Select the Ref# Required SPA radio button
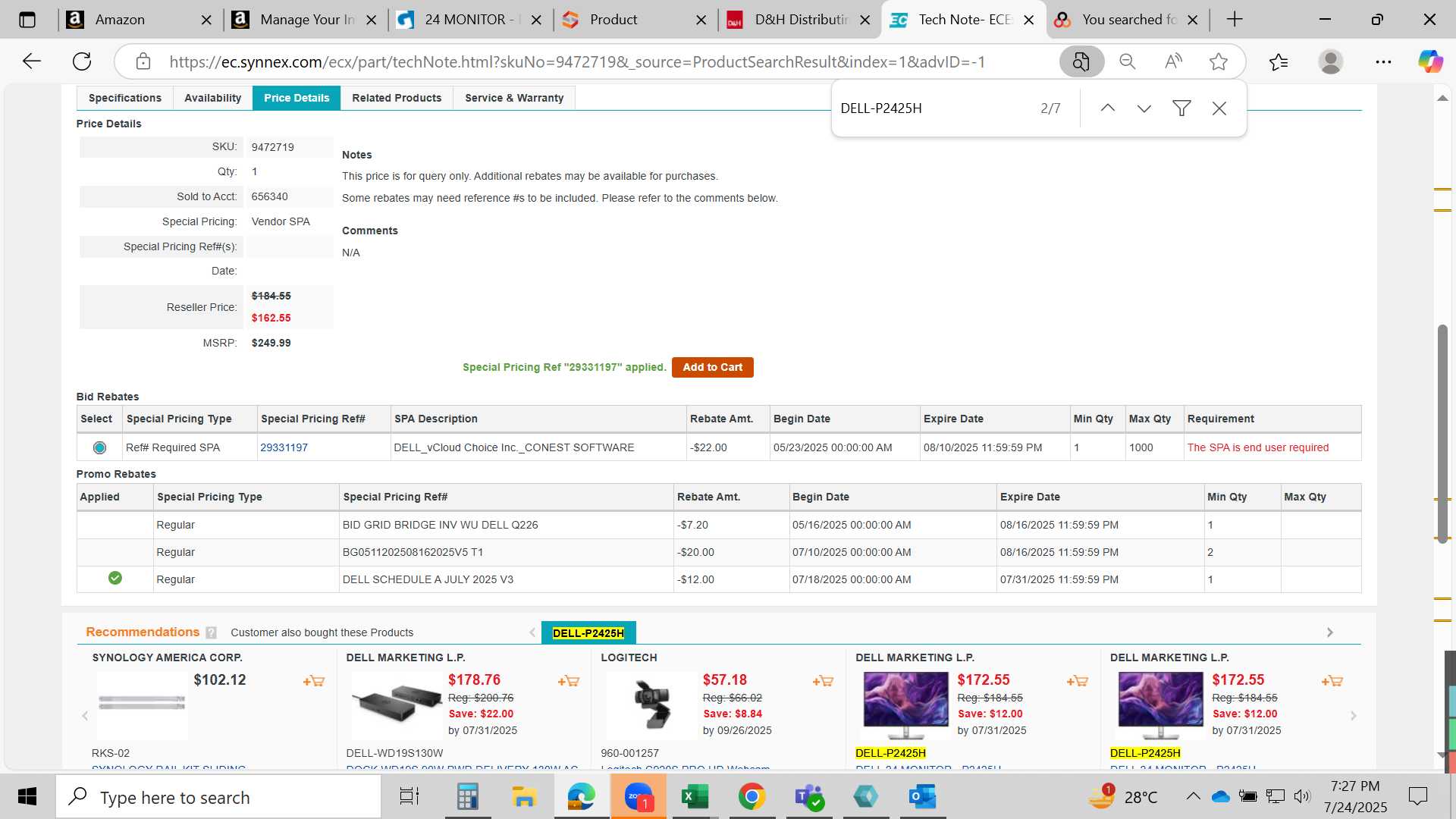 (x=99, y=447)
